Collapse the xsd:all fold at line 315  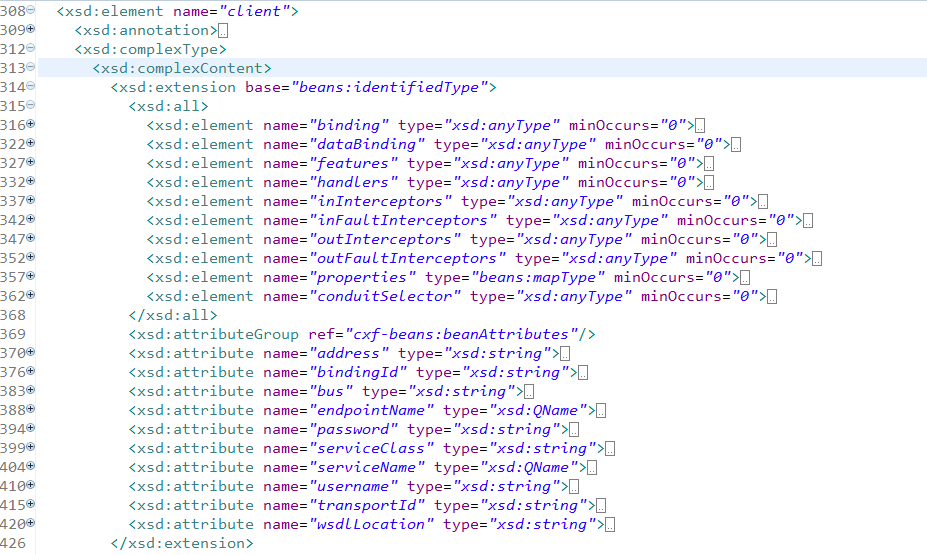(30, 105)
